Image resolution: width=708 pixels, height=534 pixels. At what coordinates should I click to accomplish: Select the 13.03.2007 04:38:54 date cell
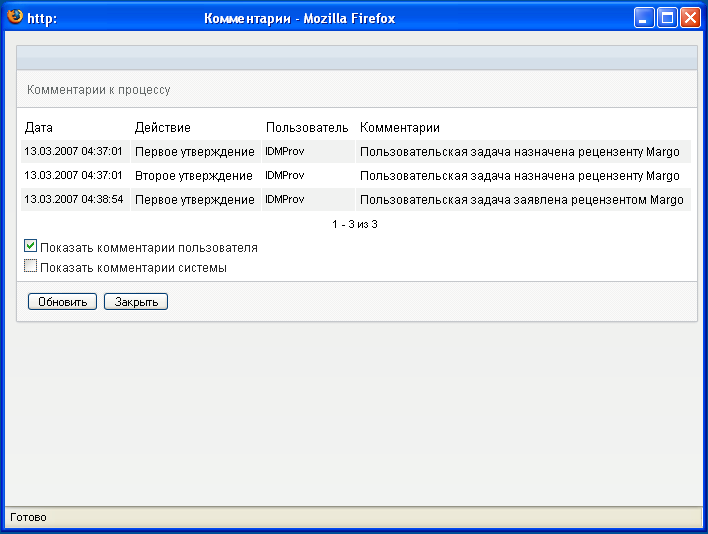pos(73,200)
